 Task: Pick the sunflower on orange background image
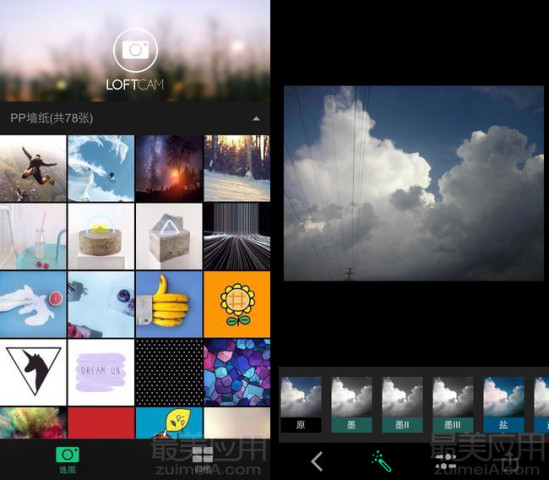tap(237, 304)
